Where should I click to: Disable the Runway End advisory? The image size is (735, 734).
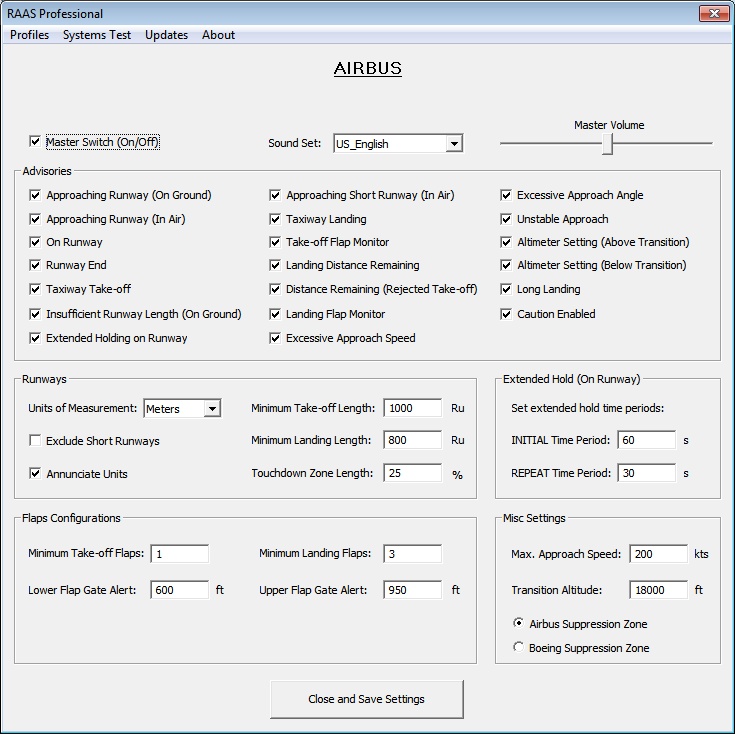click(x=35, y=265)
